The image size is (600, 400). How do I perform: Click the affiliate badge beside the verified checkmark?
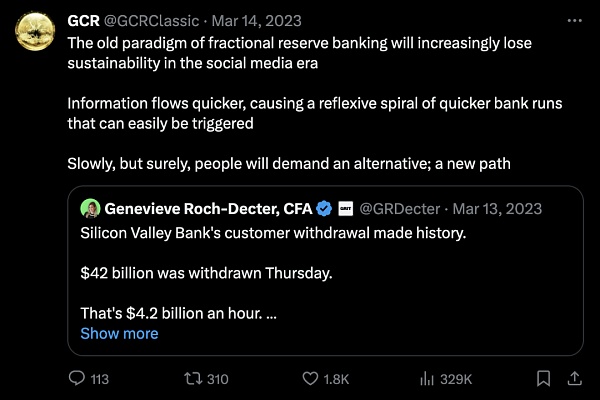(344, 208)
